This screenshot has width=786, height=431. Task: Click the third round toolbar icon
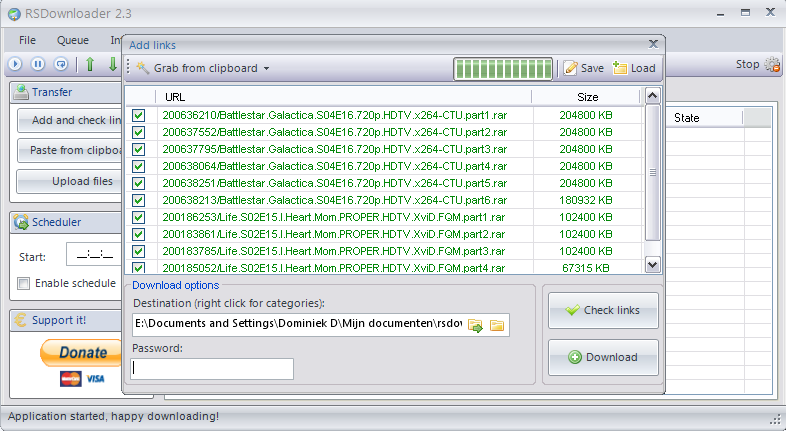click(61, 64)
